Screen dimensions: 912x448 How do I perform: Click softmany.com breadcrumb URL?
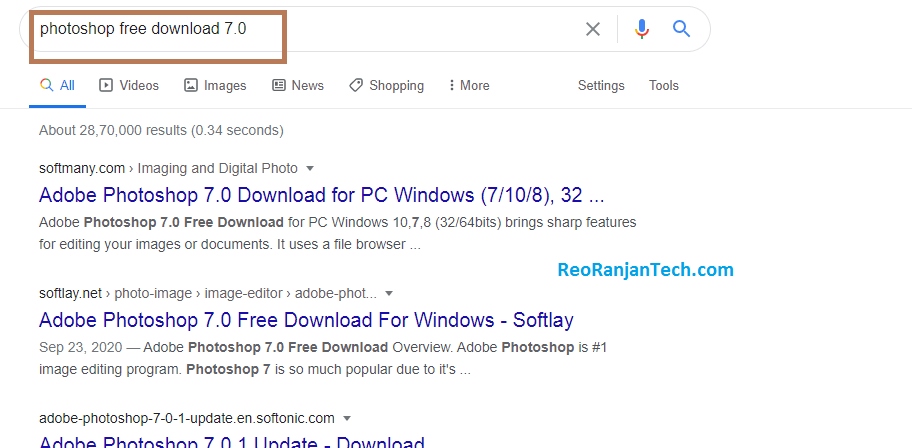(x=82, y=168)
